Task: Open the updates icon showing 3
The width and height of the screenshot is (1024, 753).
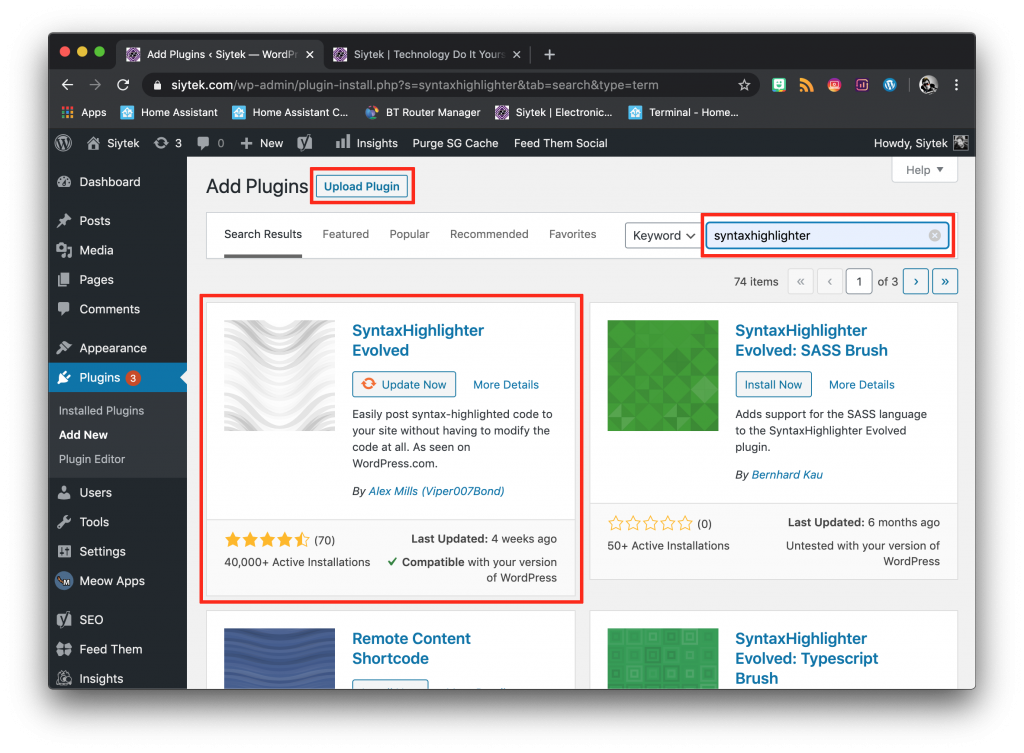Action: coord(168,143)
